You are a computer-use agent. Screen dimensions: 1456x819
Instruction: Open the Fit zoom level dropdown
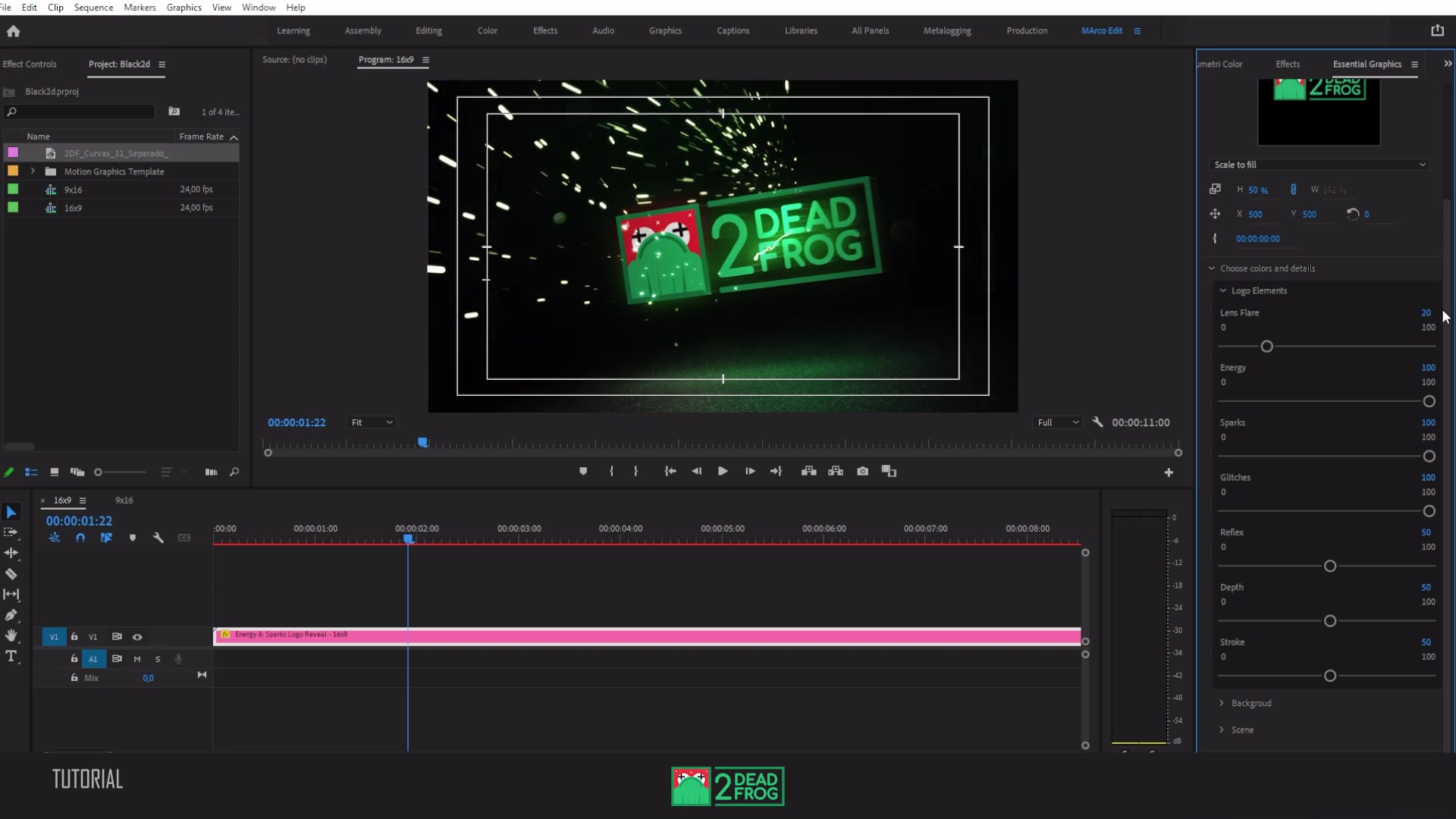(372, 422)
